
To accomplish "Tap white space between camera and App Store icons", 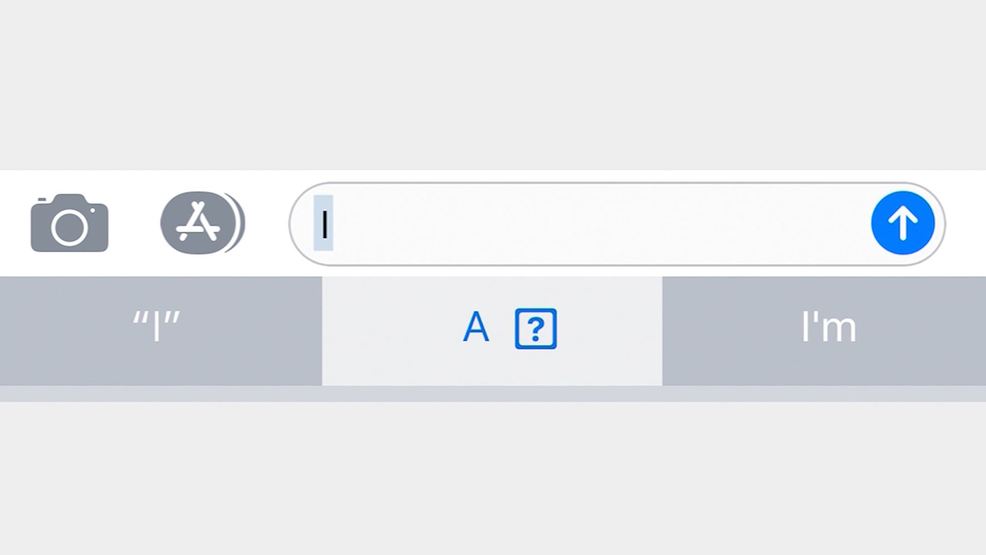I will click(x=134, y=223).
